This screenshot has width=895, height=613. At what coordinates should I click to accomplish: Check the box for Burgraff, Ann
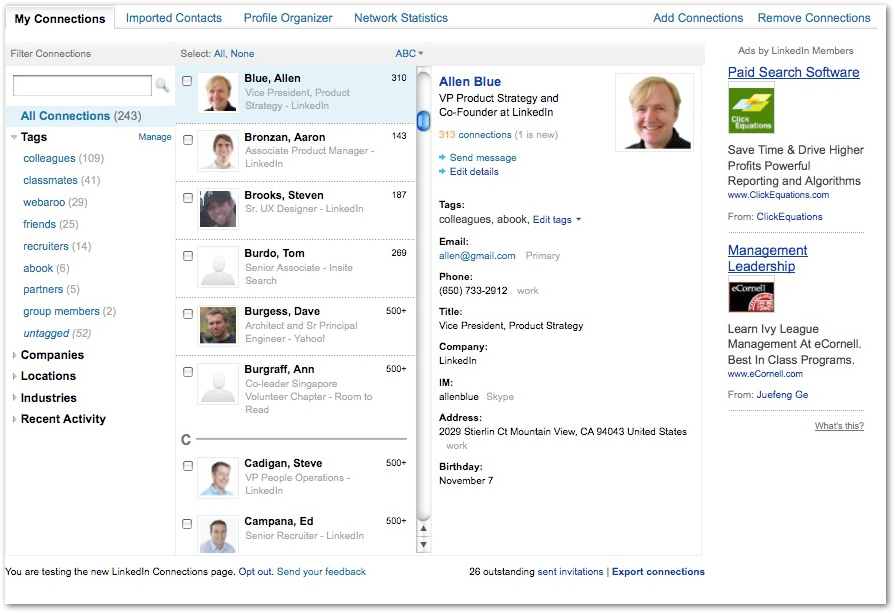tap(187, 372)
